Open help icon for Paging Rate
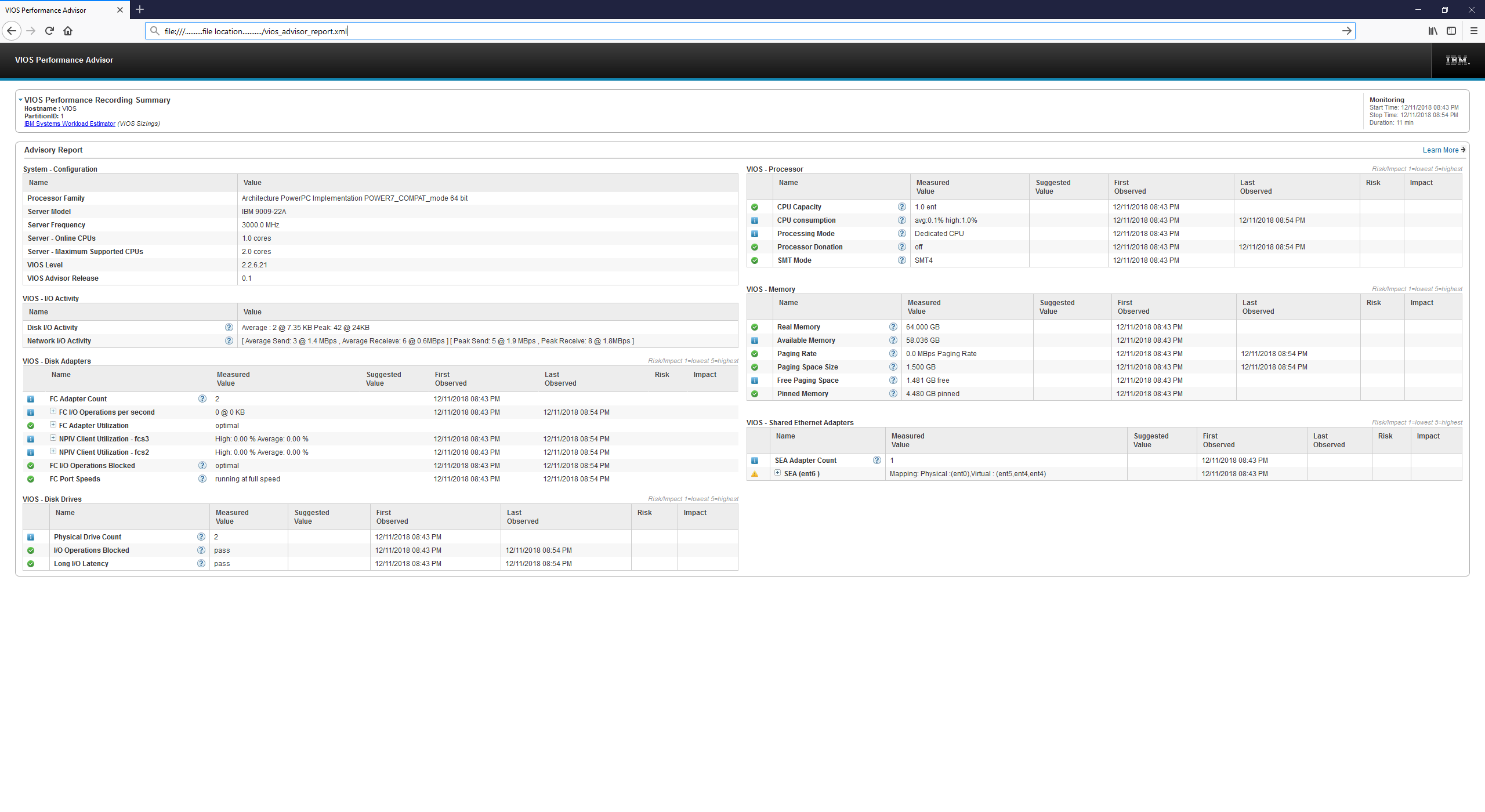This screenshot has width=1485, height=812. [x=893, y=353]
